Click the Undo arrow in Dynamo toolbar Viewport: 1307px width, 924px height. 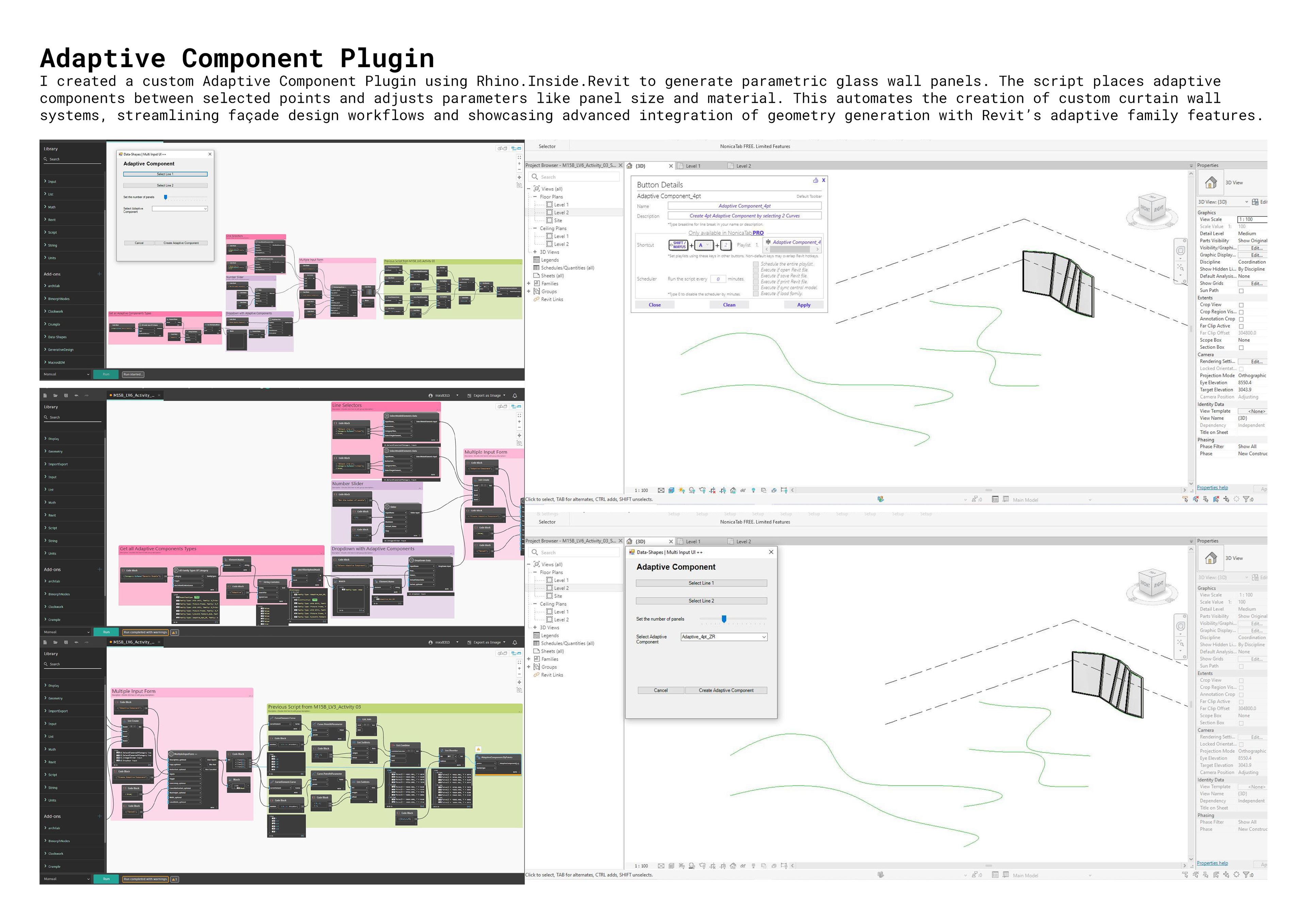point(76,395)
